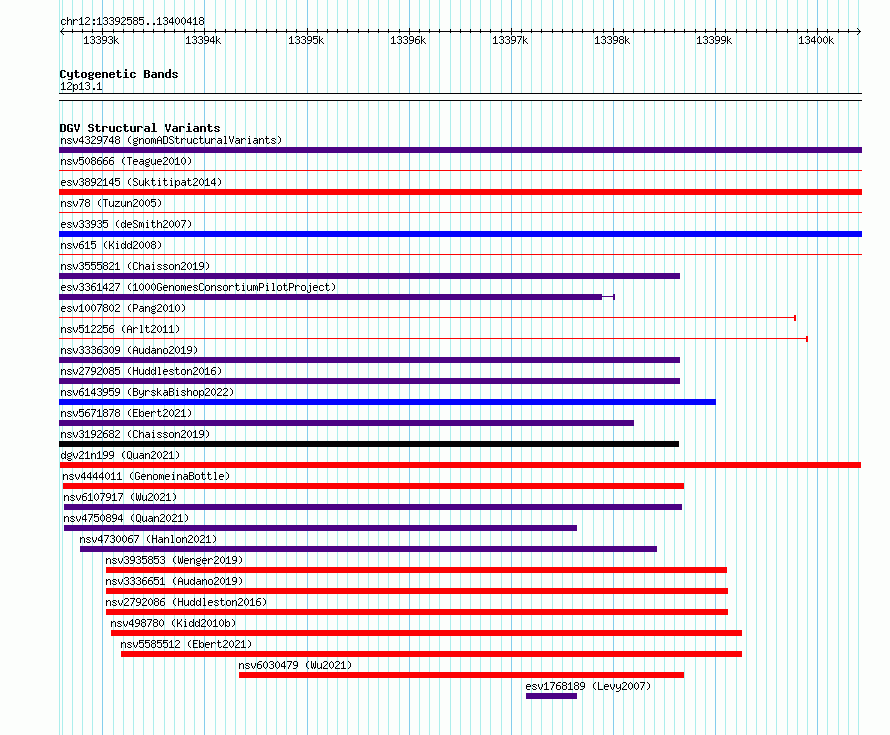Click the chr12:13392585..13400418 coordinate label
Viewport: 890px width, 735px height.
click(132, 21)
